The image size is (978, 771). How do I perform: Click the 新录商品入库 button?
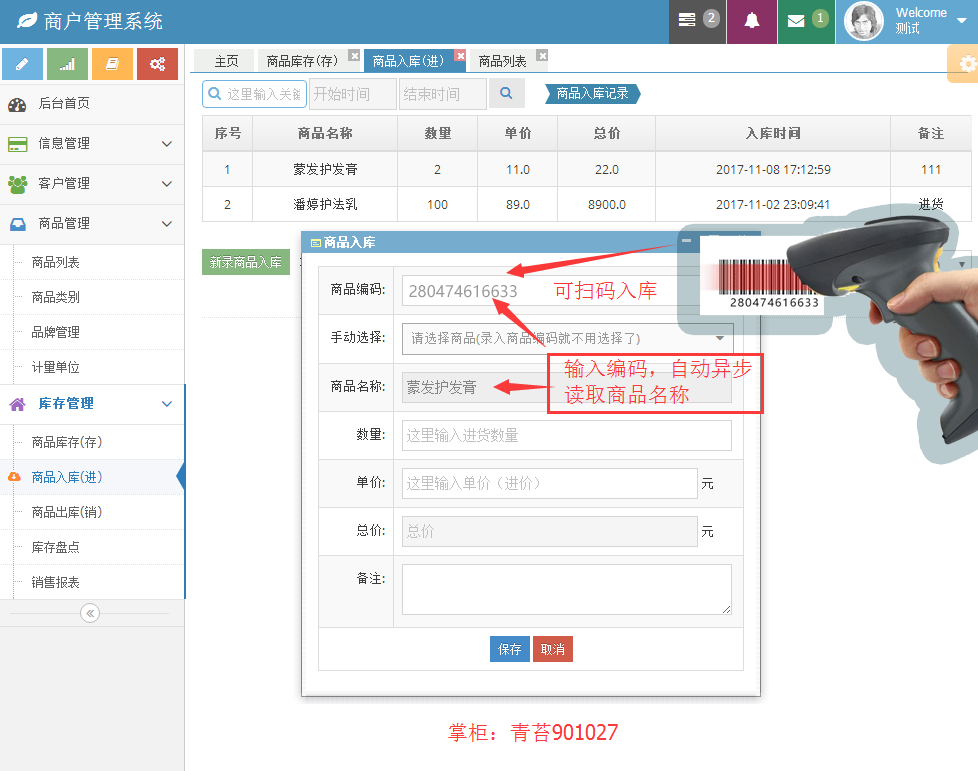click(246, 262)
